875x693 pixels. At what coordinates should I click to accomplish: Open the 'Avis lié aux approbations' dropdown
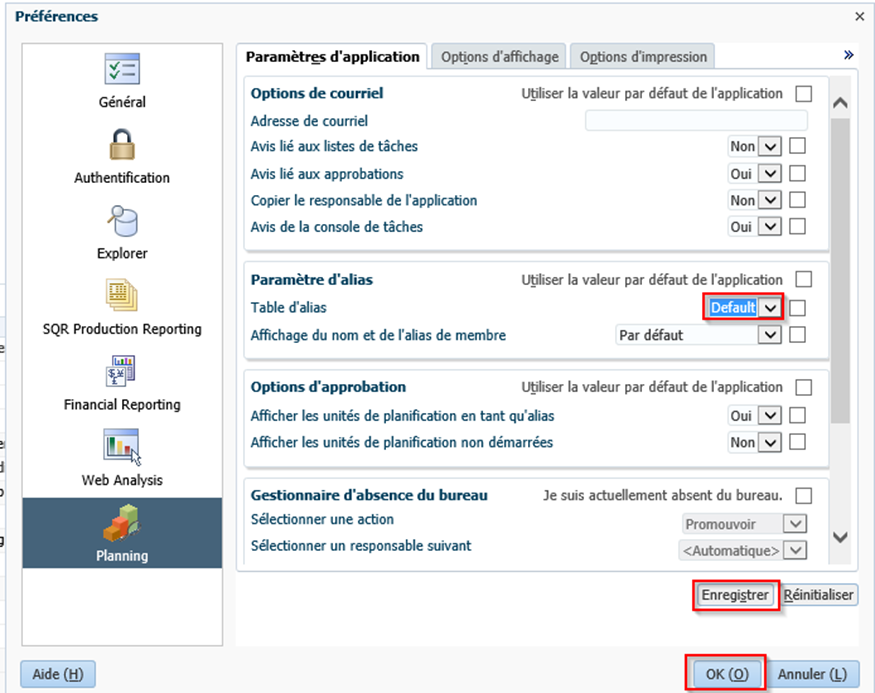(769, 173)
